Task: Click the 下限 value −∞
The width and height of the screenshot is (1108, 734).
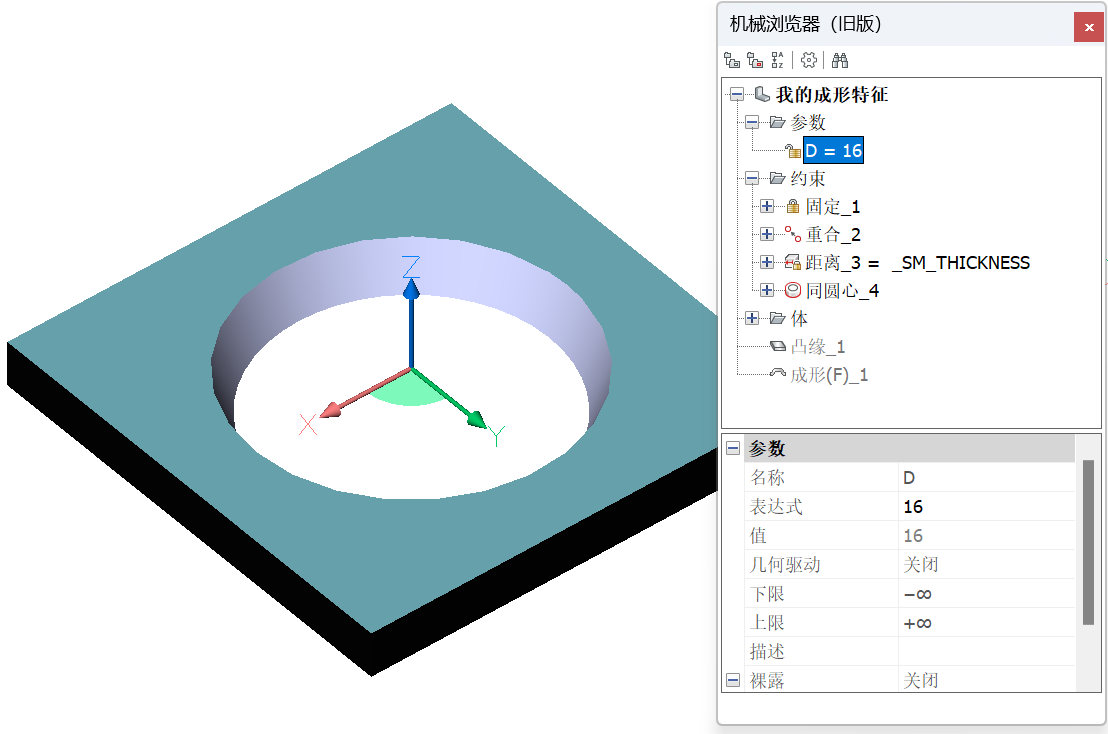Action: (986, 593)
